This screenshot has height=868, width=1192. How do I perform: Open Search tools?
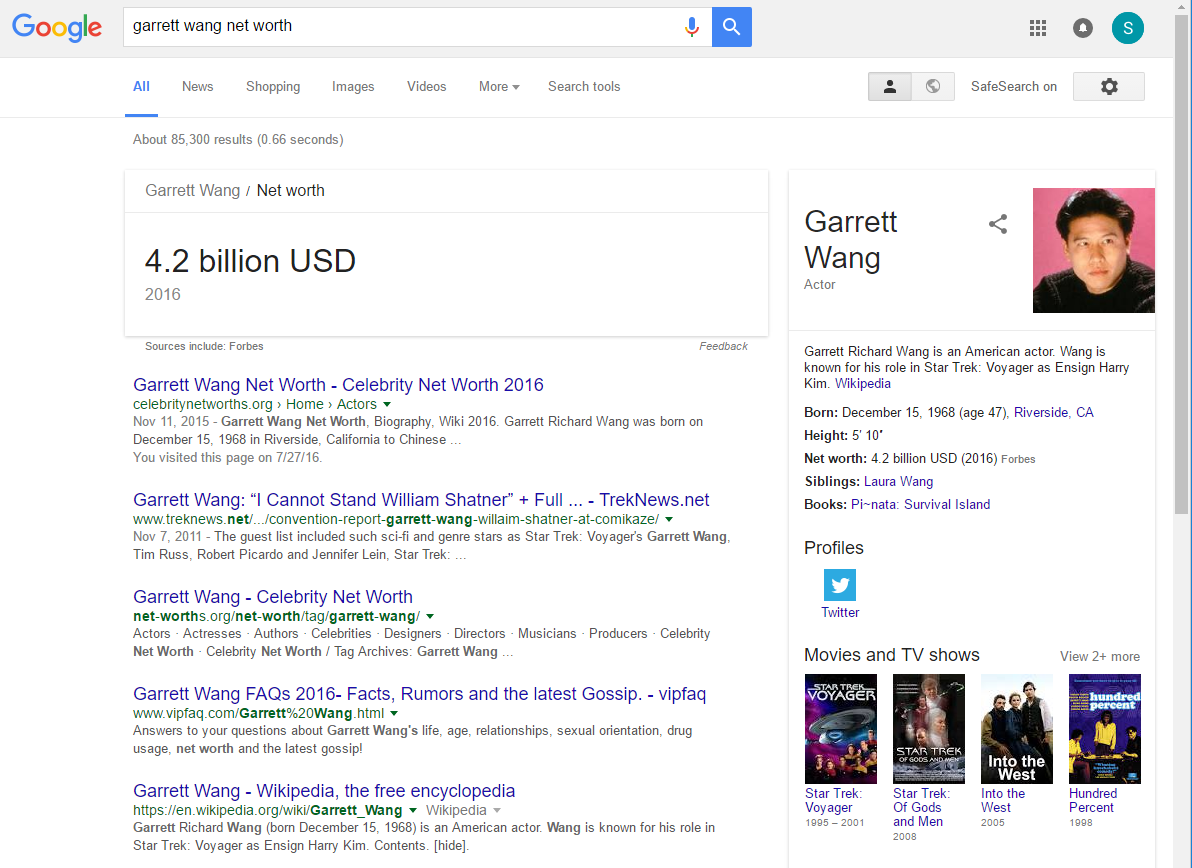[x=584, y=87]
